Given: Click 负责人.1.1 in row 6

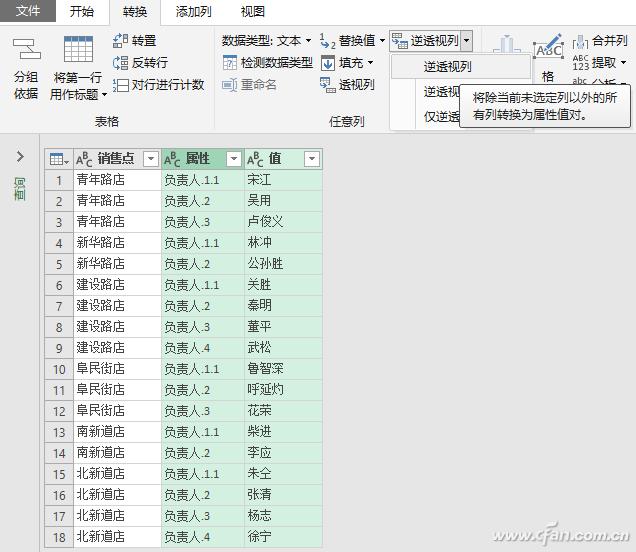Looking at the screenshot, I should point(203,285).
